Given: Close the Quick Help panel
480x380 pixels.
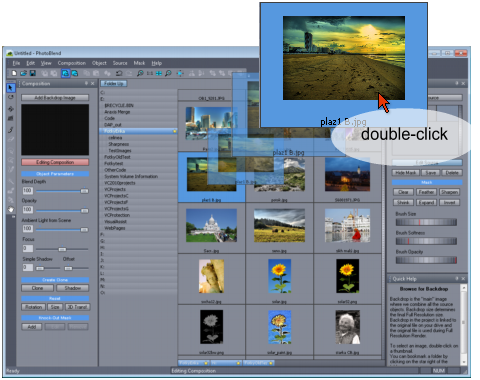Looking at the screenshot, I should 463,279.
